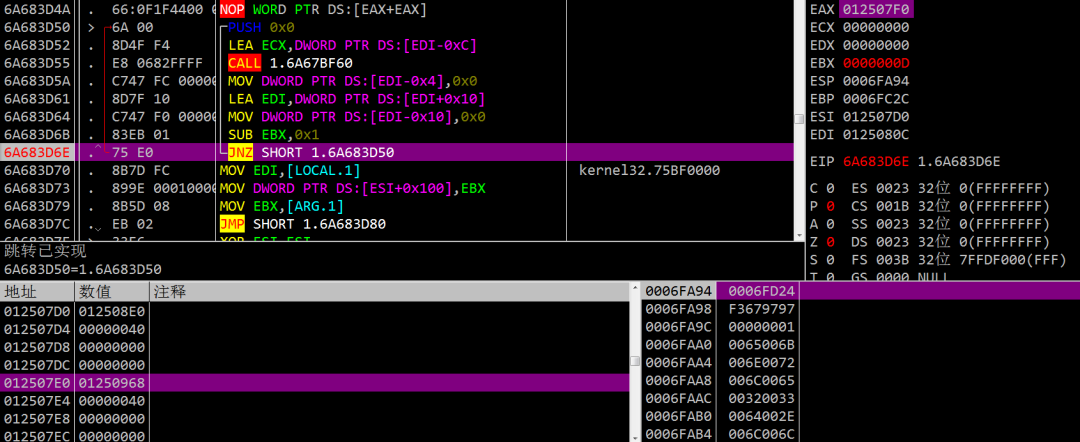Click the disassembly pane vertical scrollbar thumb
Screen dimensions: 1080x442
799,118
